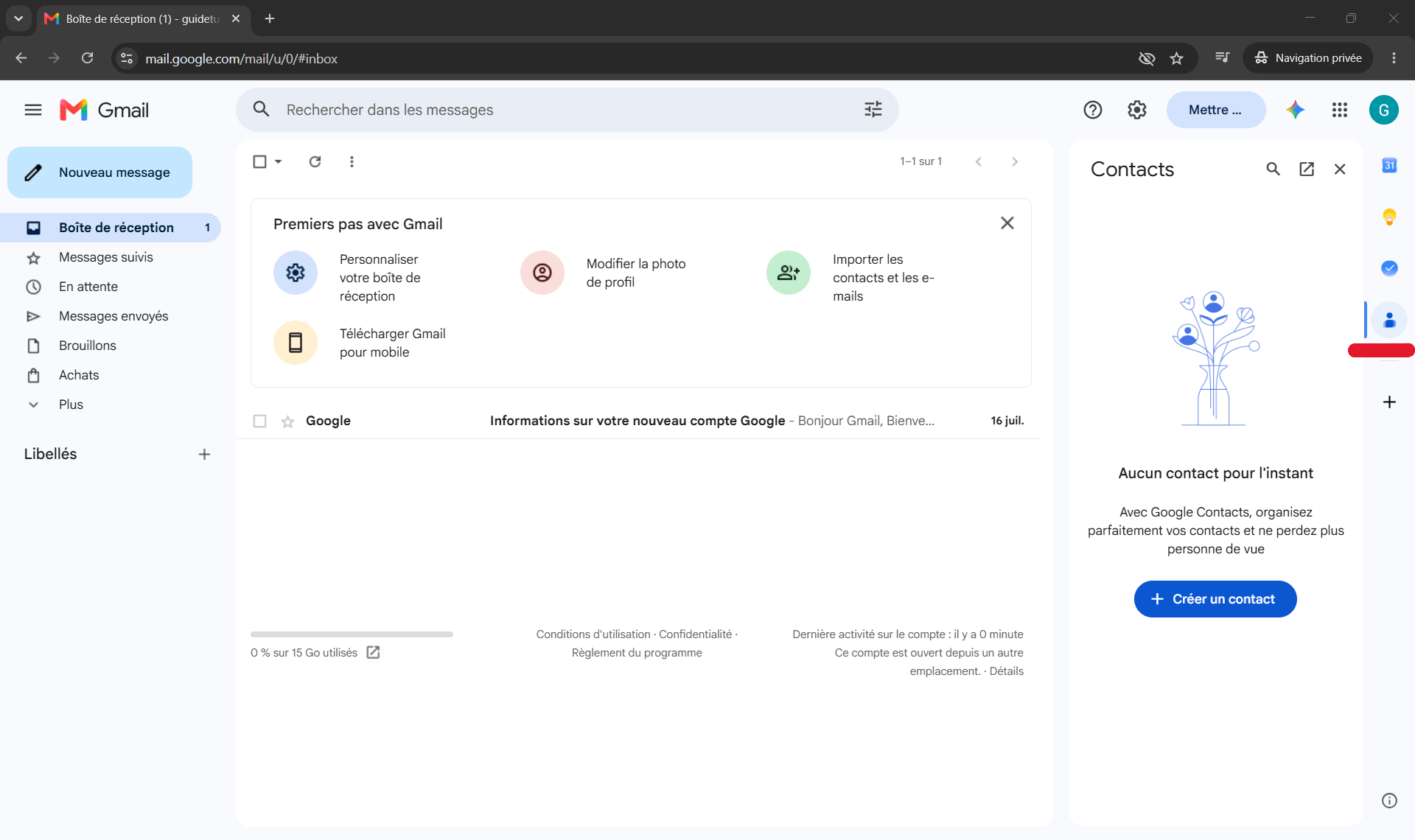Click the info icon at bottom right
The width and height of the screenshot is (1415, 840).
click(1389, 801)
